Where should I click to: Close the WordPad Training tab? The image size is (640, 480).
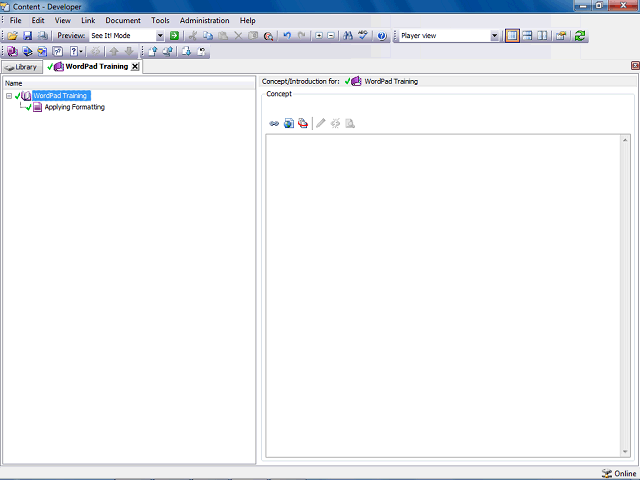pos(135,67)
